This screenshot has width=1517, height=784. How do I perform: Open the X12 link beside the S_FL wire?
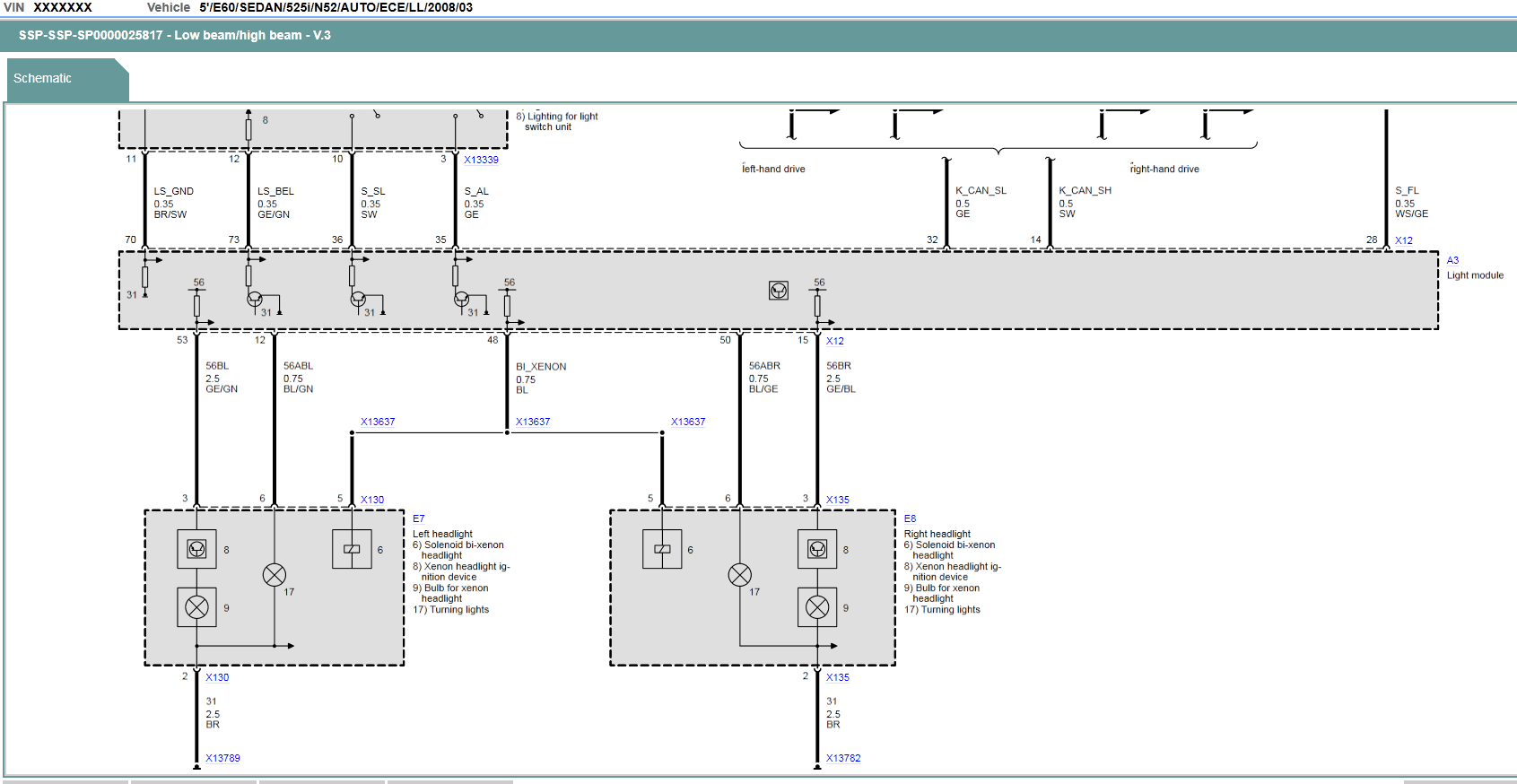pyautogui.click(x=1404, y=240)
